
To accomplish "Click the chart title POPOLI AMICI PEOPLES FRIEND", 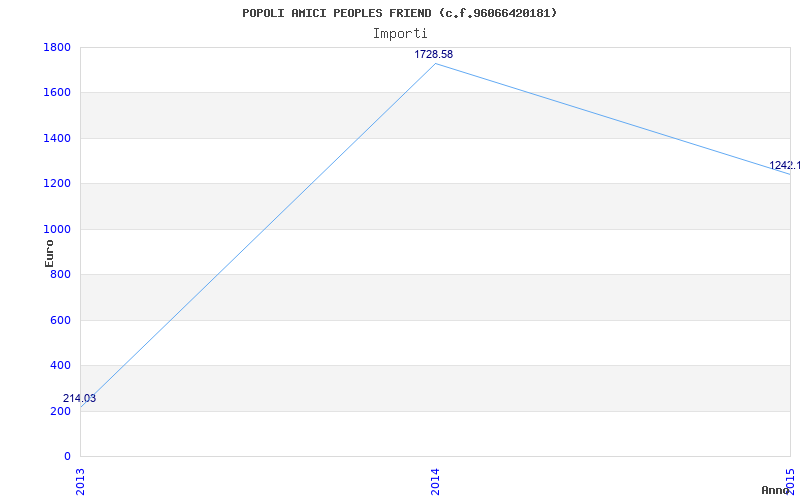I will pos(400,13).
